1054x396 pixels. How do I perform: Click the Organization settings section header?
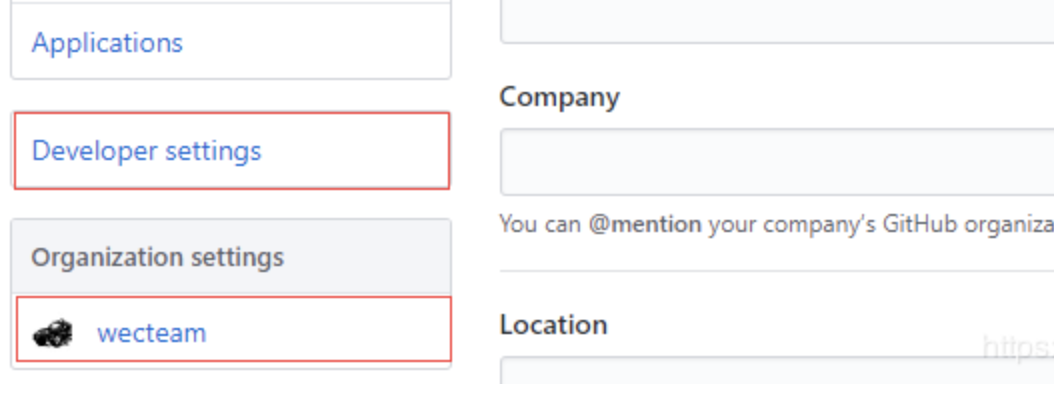point(231,257)
